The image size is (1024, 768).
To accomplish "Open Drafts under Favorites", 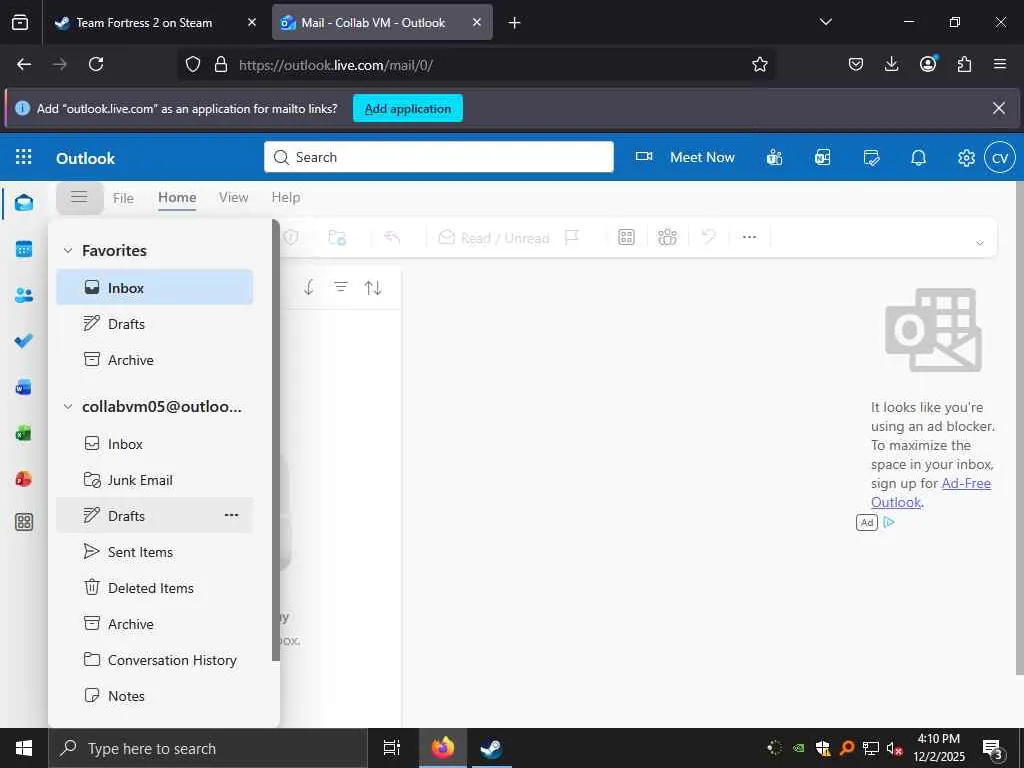I will click(154, 323).
